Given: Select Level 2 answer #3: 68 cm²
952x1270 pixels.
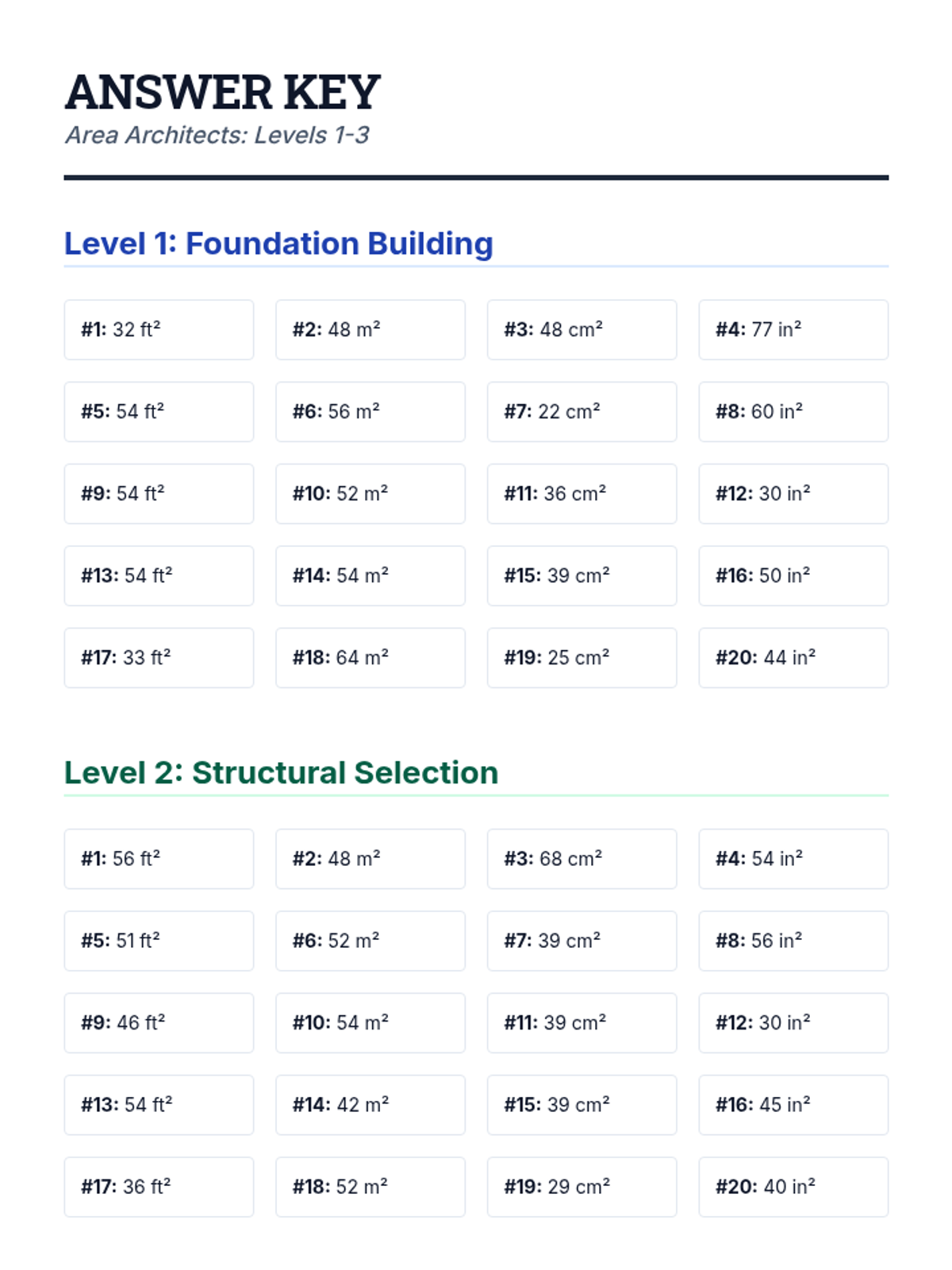Looking at the screenshot, I should [582, 859].
